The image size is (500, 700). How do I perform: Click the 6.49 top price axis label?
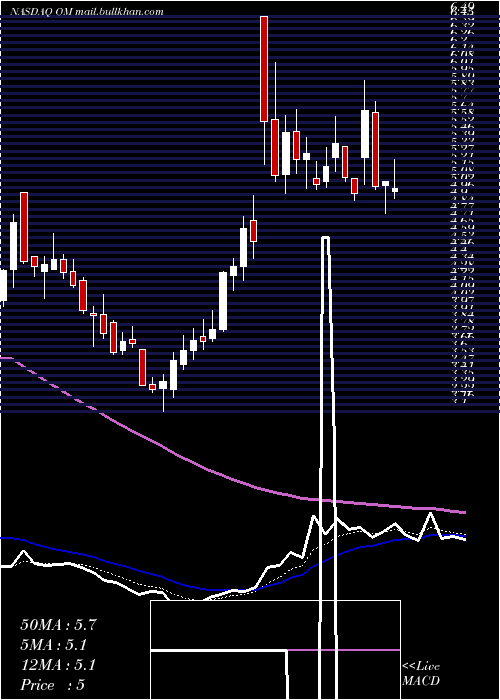462,5
